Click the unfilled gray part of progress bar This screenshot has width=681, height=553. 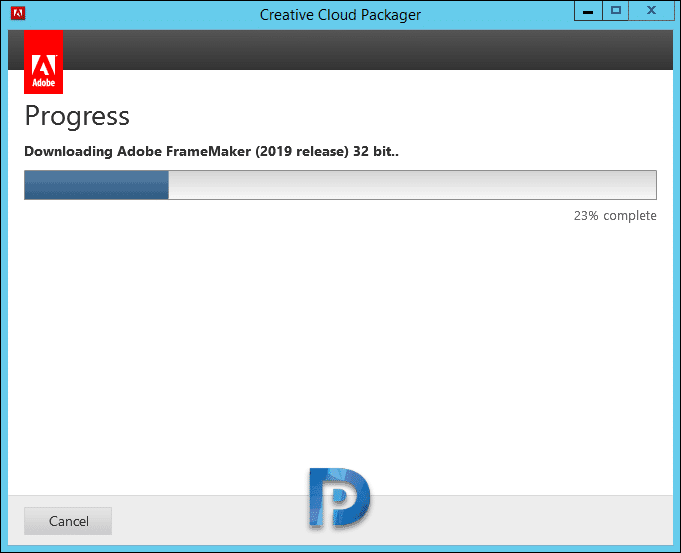413,185
